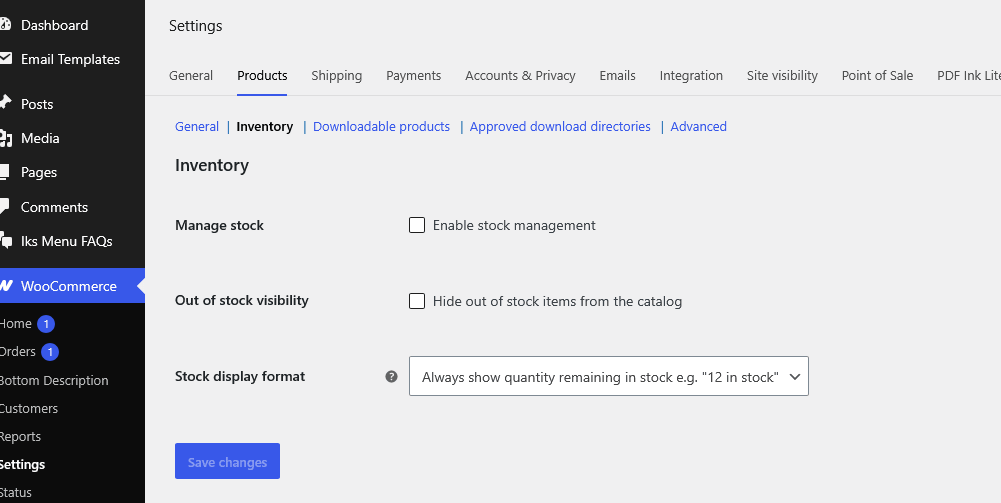1001x503 pixels.
Task: Select the Products tab
Action: 262,75
